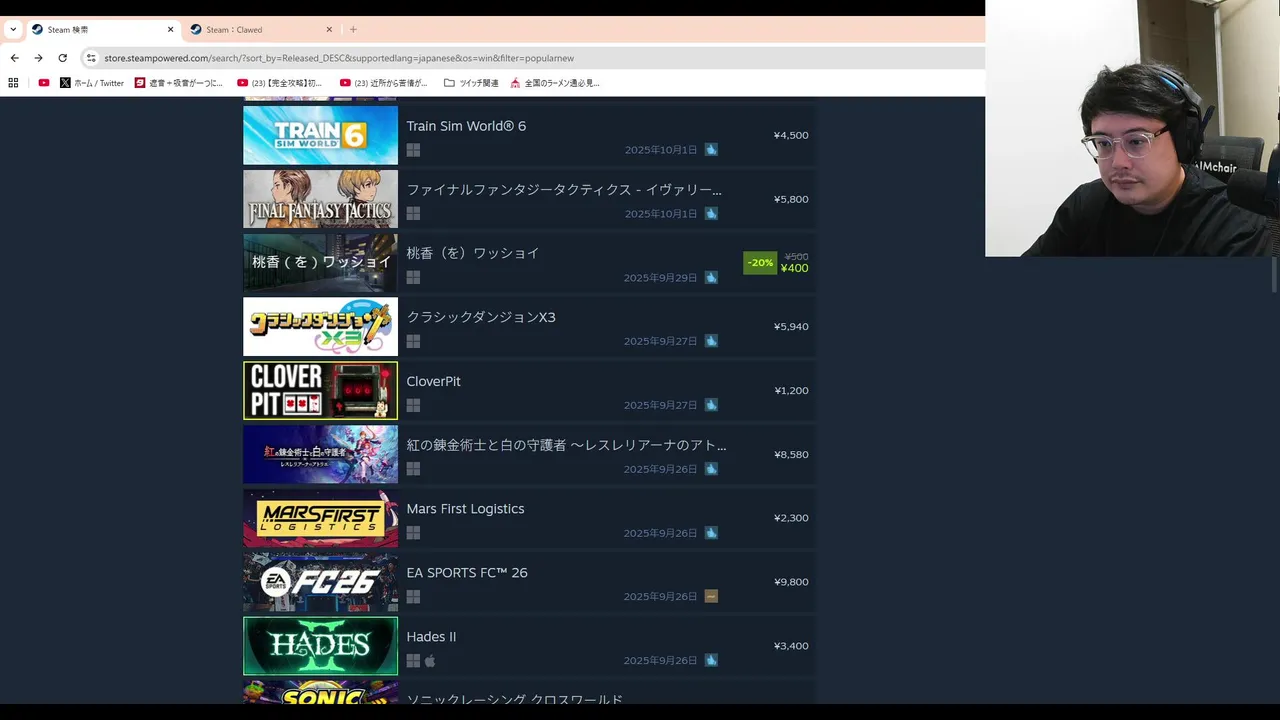Click the review icon for クラシックダンジョンX3
The image size is (1280, 720).
pos(711,341)
